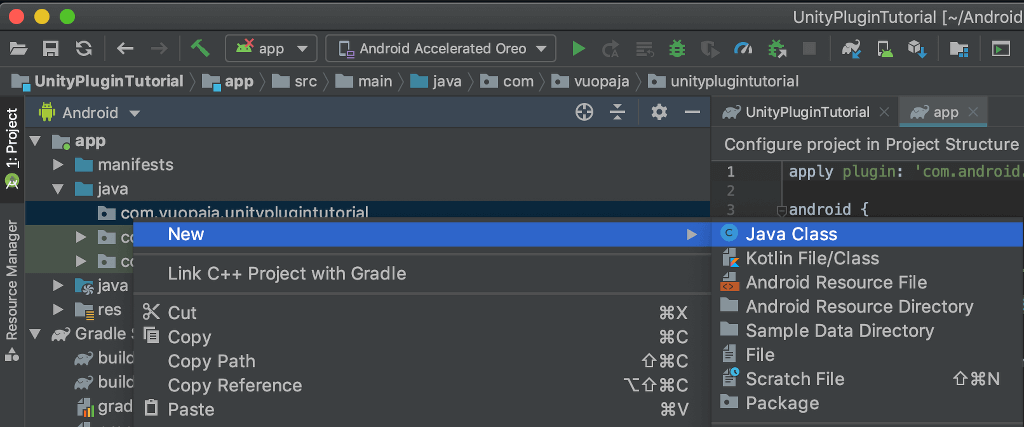
Task: Click Copy Path in the context menu
Action: (211, 361)
